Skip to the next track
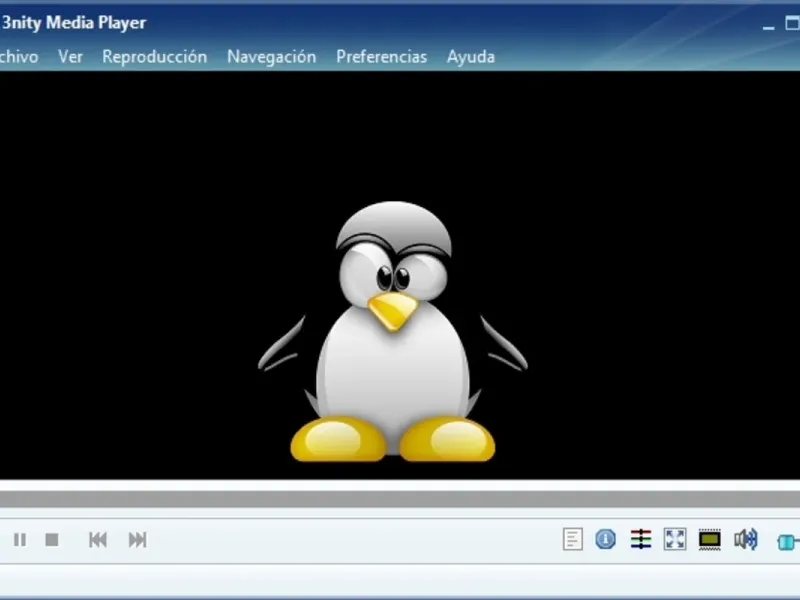Image resolution: width=800 pixels, height=600 pixels. [138, 539]
